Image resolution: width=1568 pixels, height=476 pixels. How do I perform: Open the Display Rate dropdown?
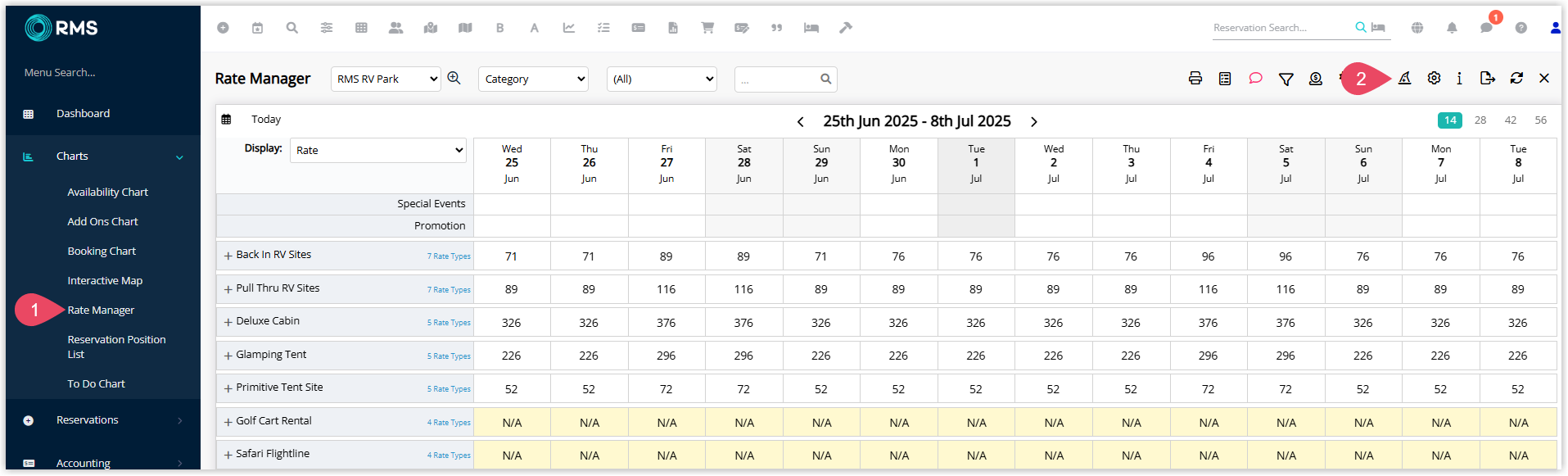tap(378, 151)
